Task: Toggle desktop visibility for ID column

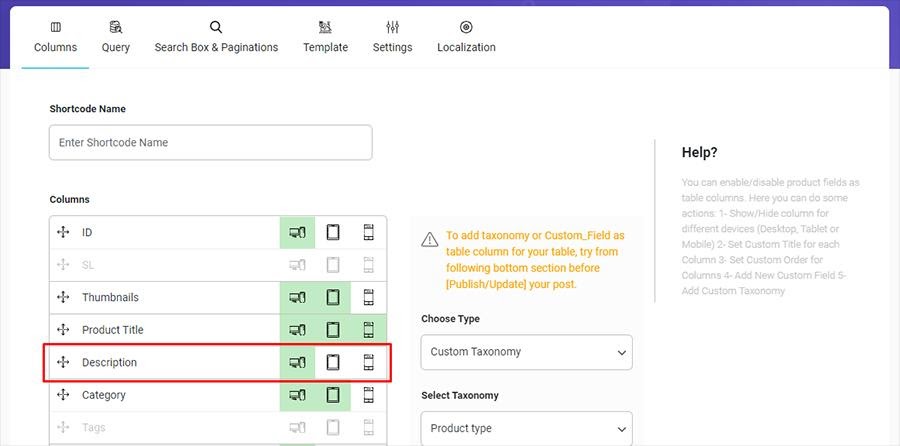Action: coord(297,232)
